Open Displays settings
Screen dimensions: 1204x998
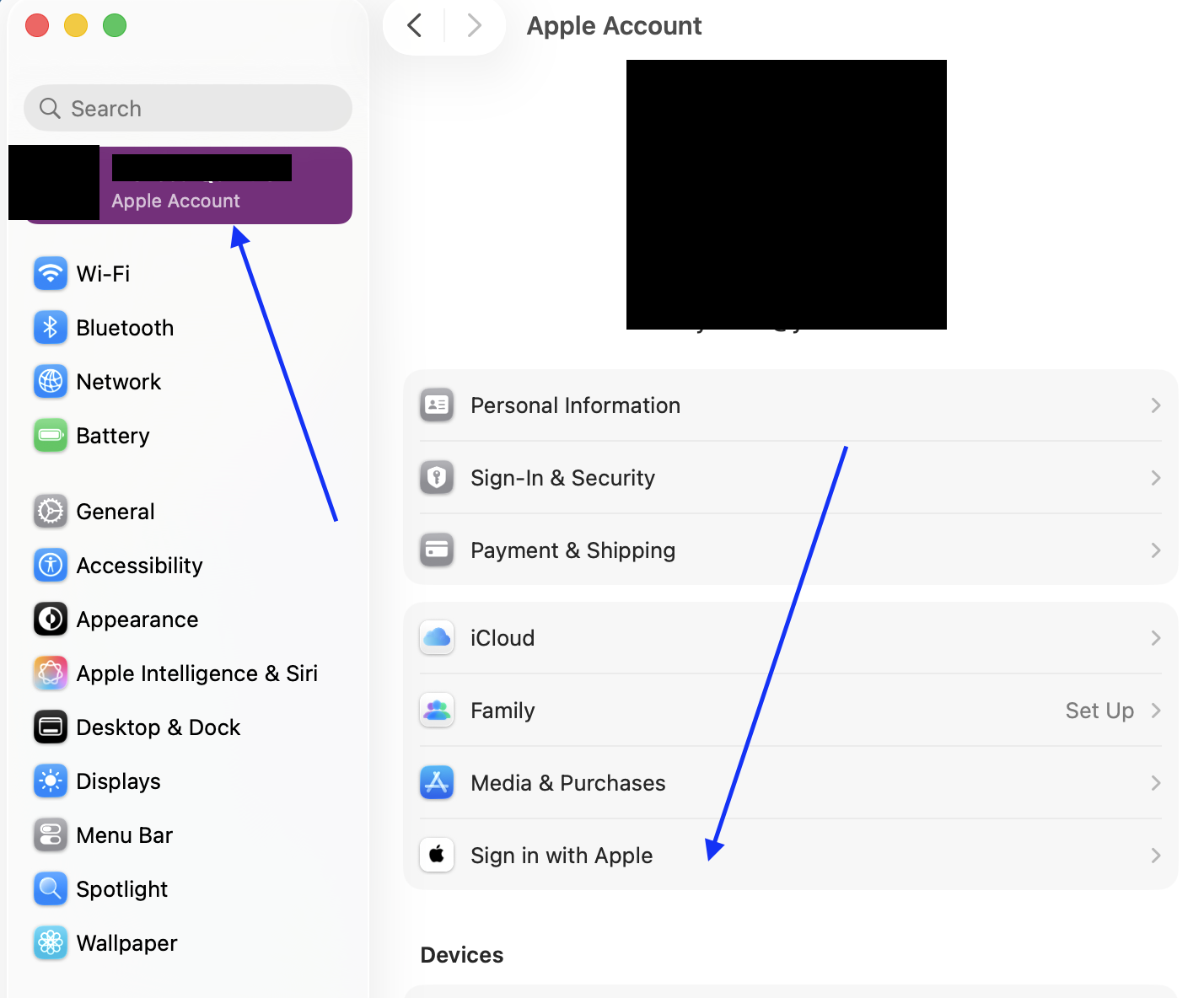pyautogui.click(x=188, y=781)
